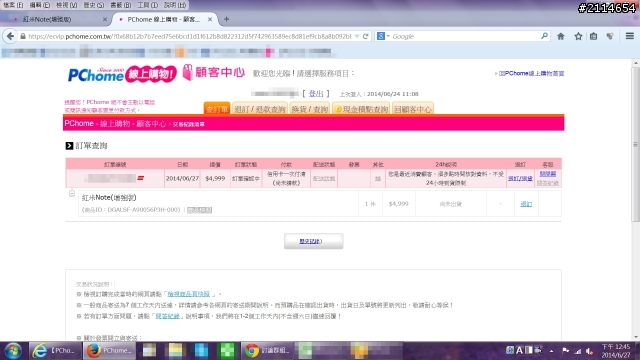
Task: Open the Firefox hamburger menu
Action: [630, 36]
